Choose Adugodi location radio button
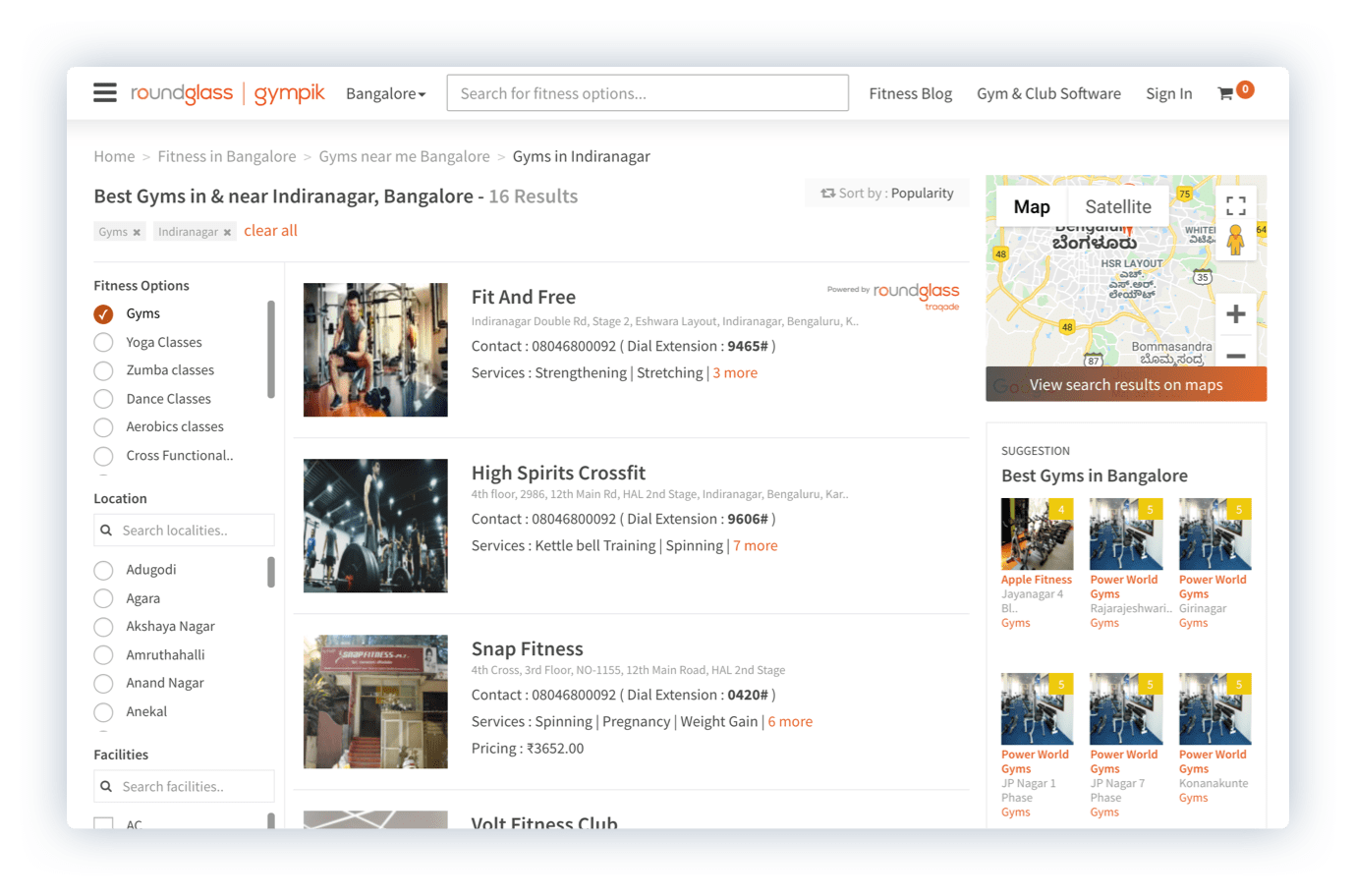The width and height of the screenshot is (1356, 896). tap(103, 570)
